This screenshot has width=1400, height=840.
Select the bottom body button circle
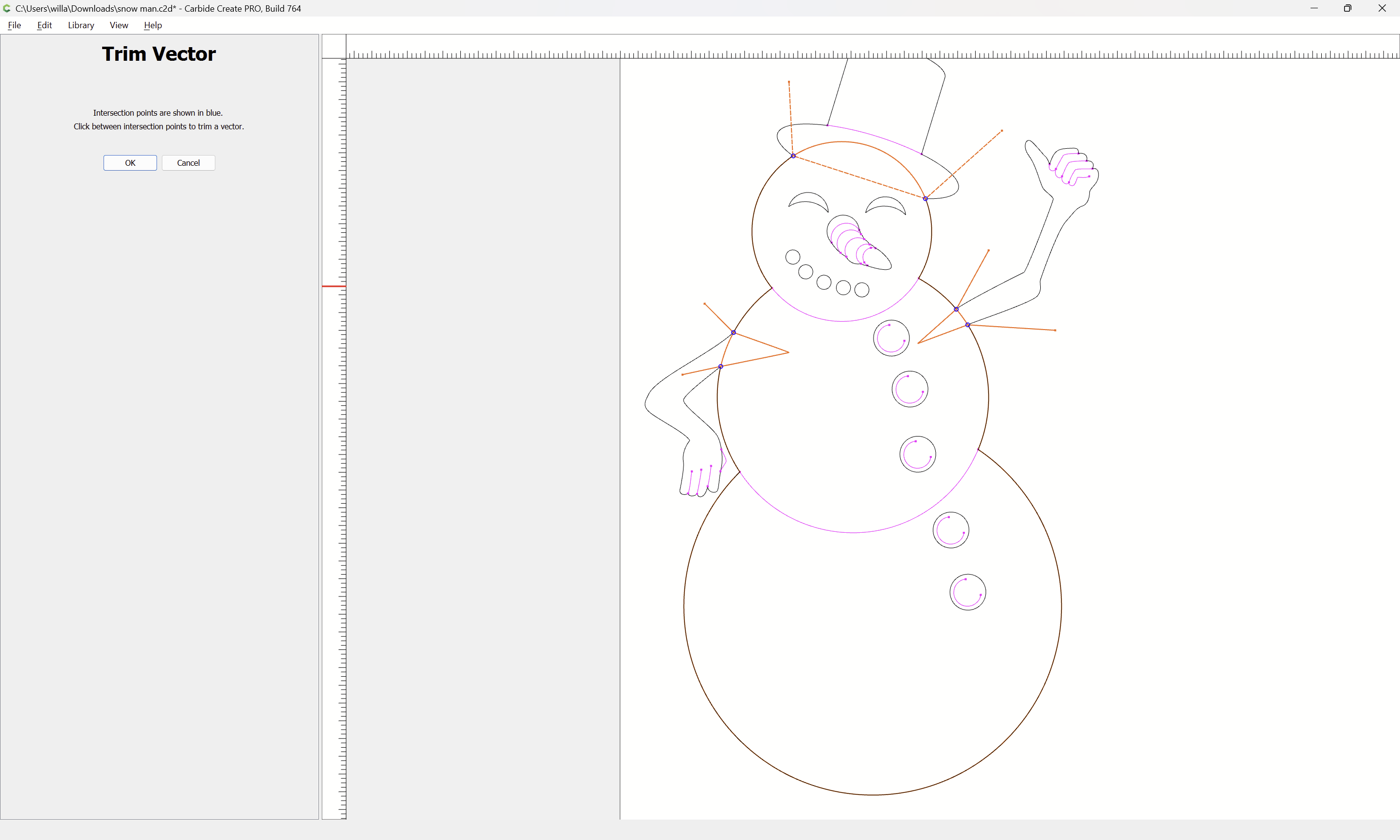pyautogui.click(x=968, y=593)
